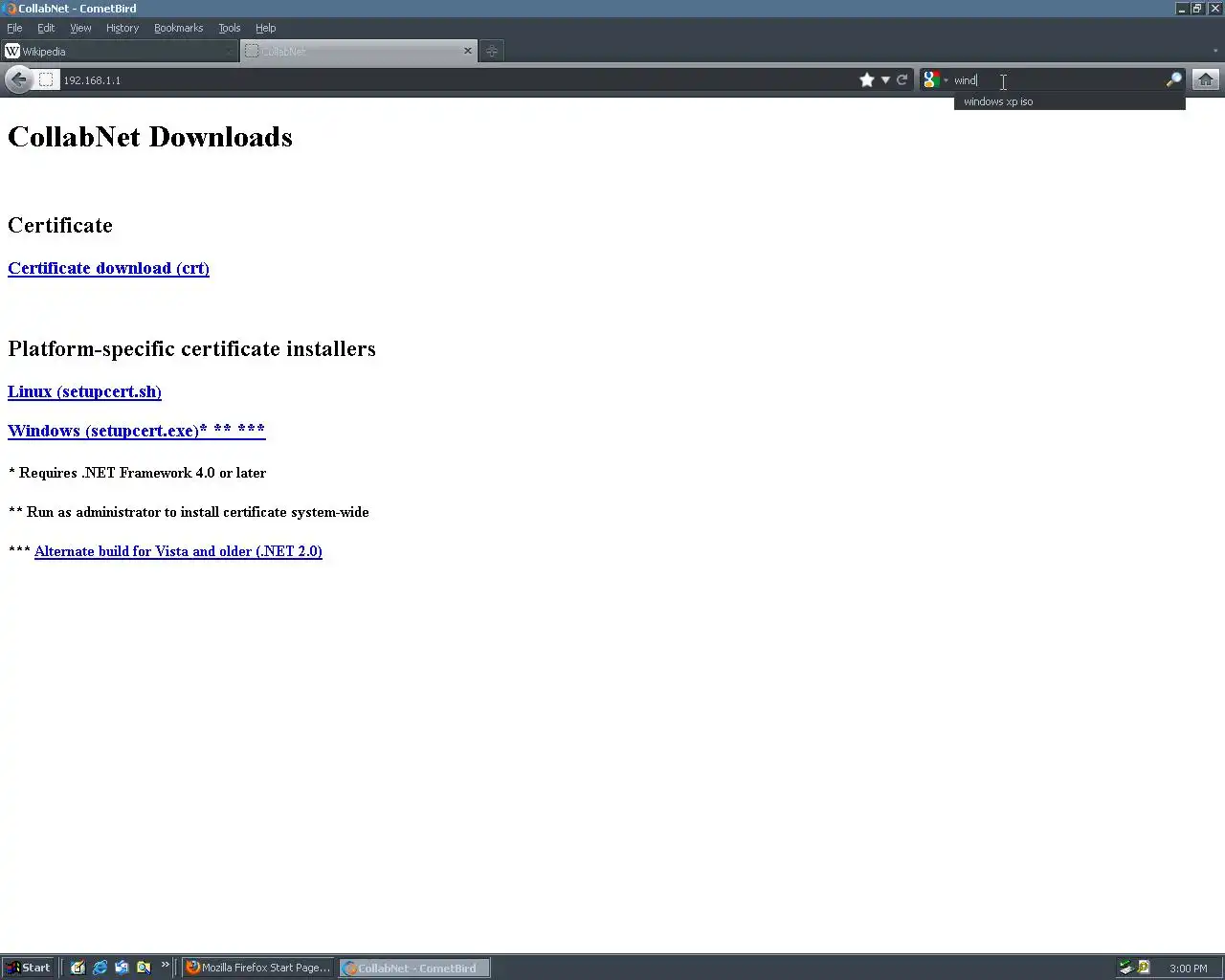Open the Help menu

(265, 28)
